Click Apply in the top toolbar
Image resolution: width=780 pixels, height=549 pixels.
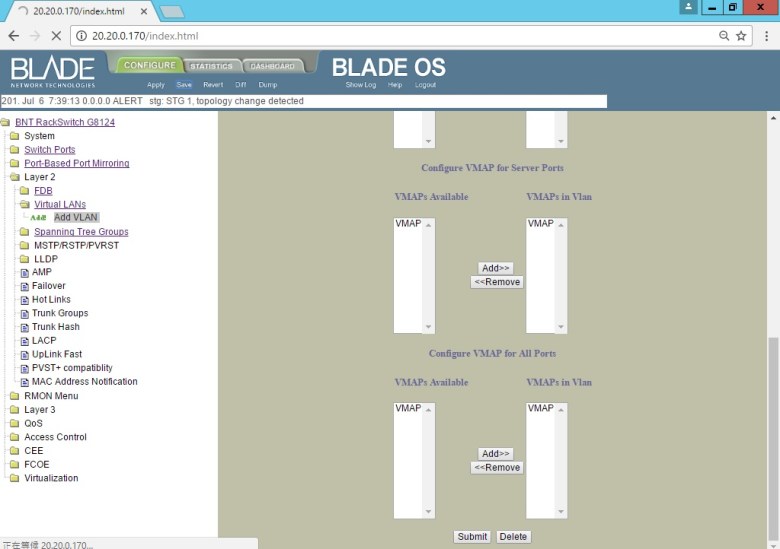tap(156, 85)
